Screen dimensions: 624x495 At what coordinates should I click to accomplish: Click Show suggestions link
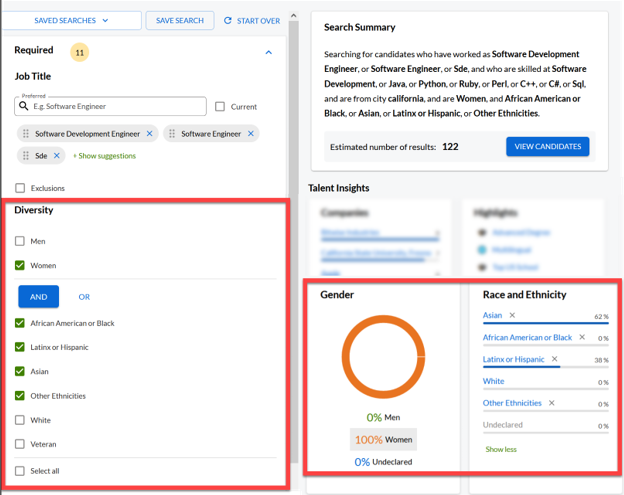pyautogui.click(x=104, y=156)
